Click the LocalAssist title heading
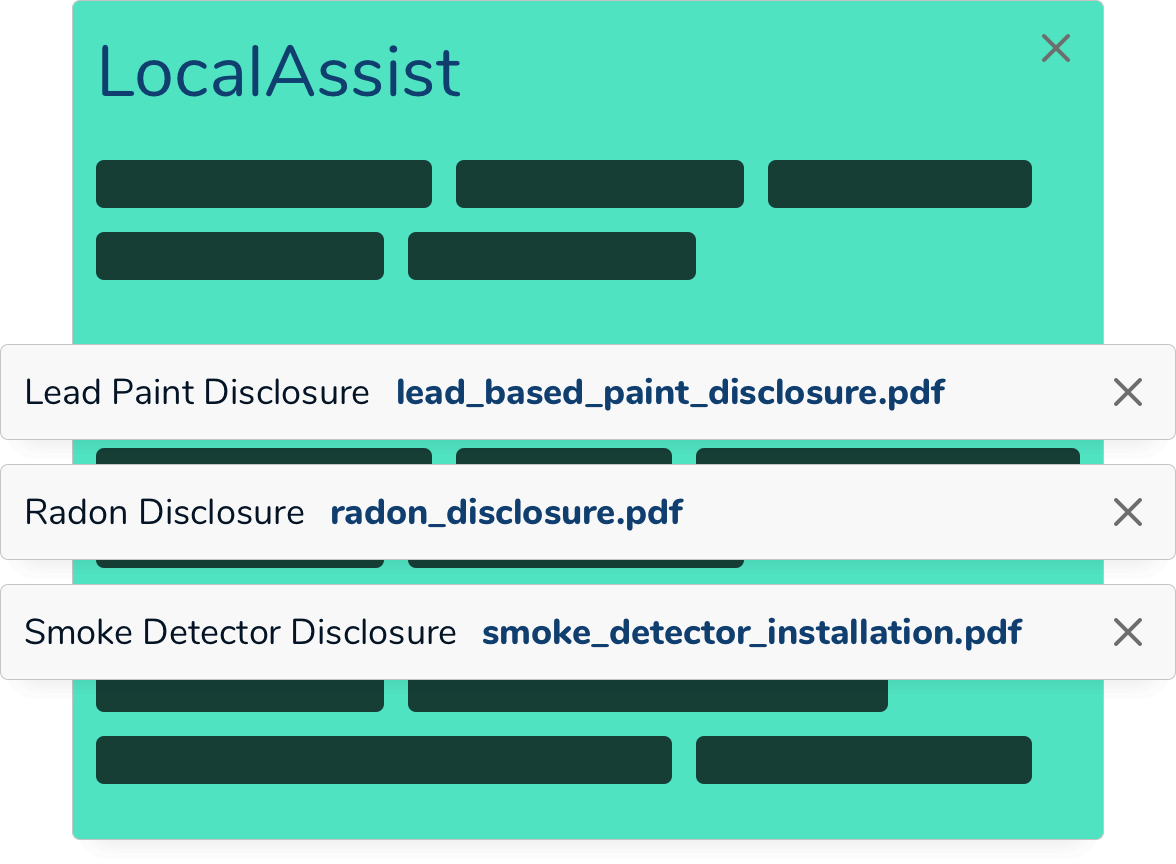The image size is (1176, 864). (279, 70)
